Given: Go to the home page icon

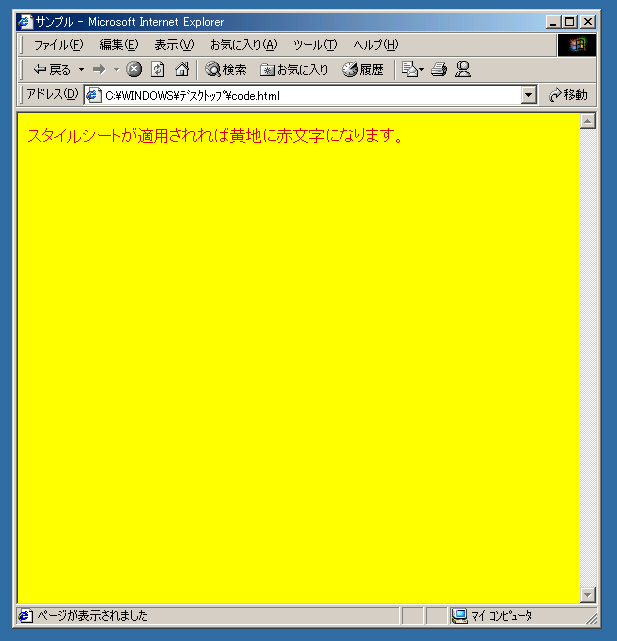Looking at the screenshot, I should click(182, 69).
